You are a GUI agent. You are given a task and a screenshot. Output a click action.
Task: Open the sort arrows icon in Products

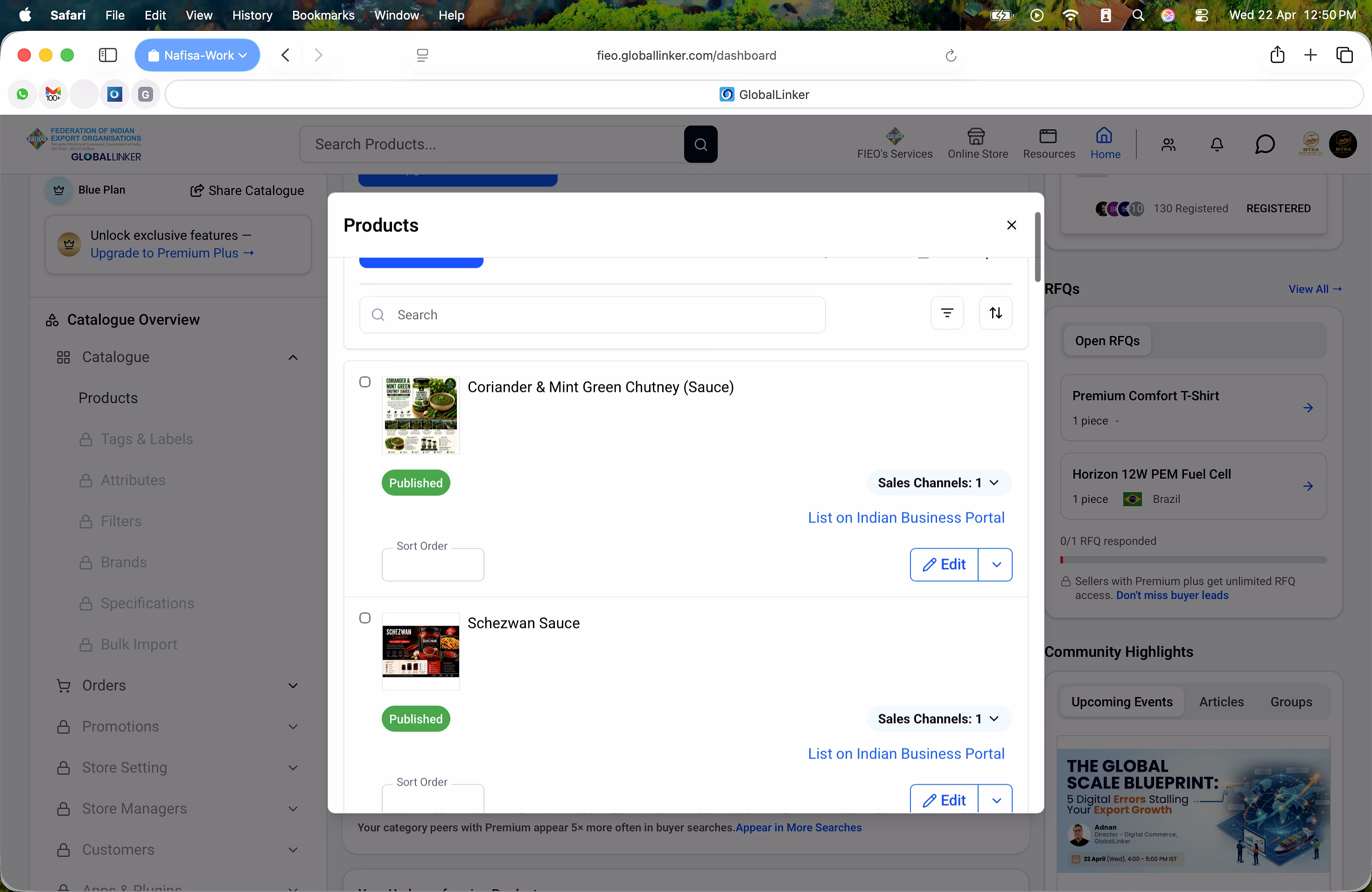(995, 313)
